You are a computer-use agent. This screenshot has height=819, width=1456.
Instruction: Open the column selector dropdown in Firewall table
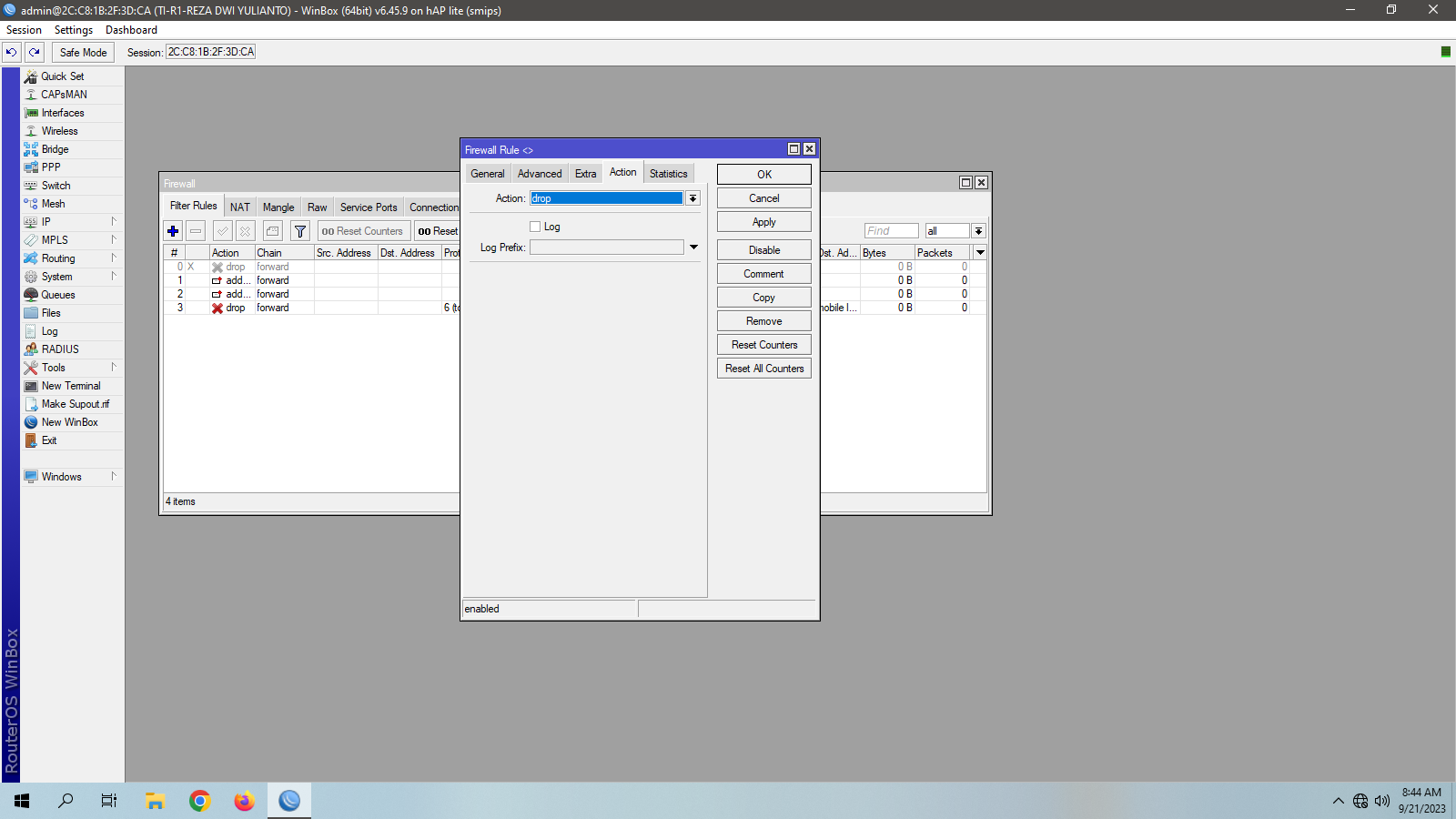[980, 253]
